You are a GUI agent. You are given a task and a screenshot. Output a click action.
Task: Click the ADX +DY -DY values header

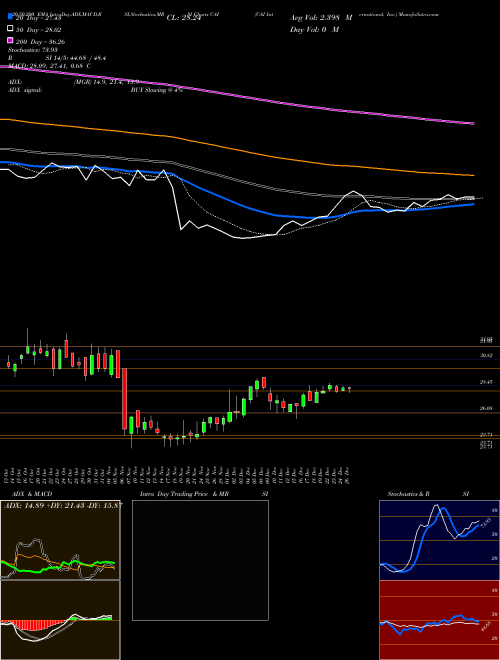(63, 505)
